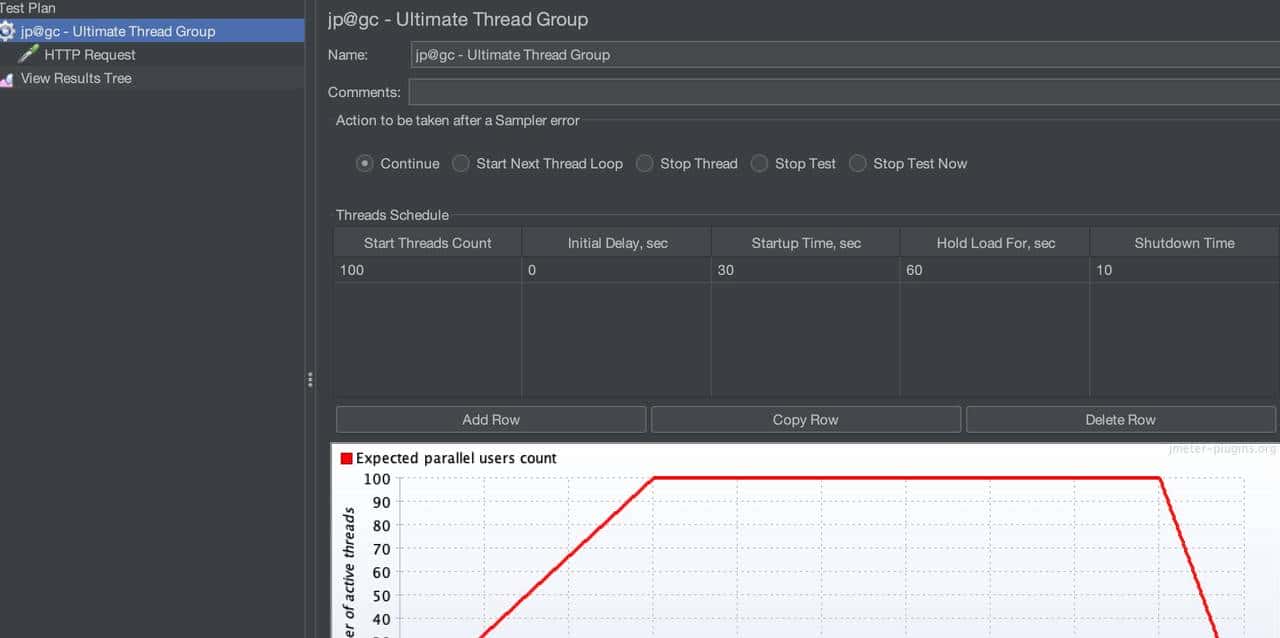Click the Add Row button

[x=490, y=419]
